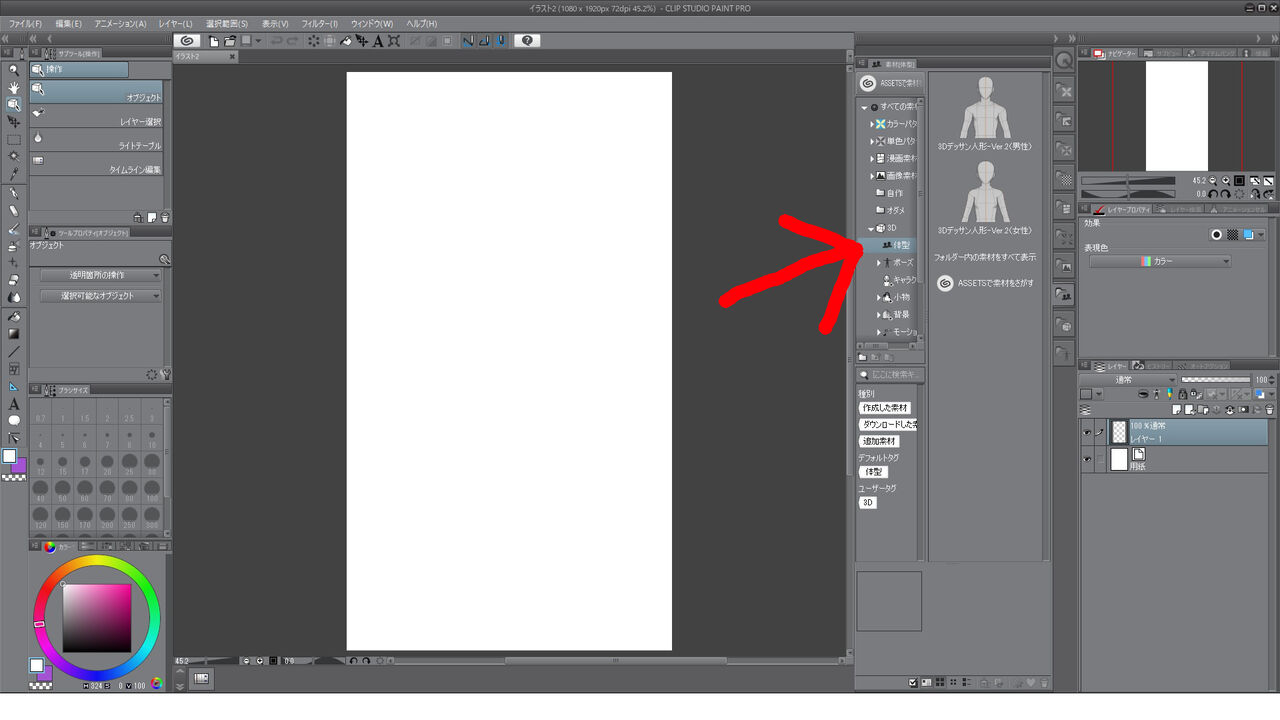Click ASSETSで素材をさがす link

[986, 283]
